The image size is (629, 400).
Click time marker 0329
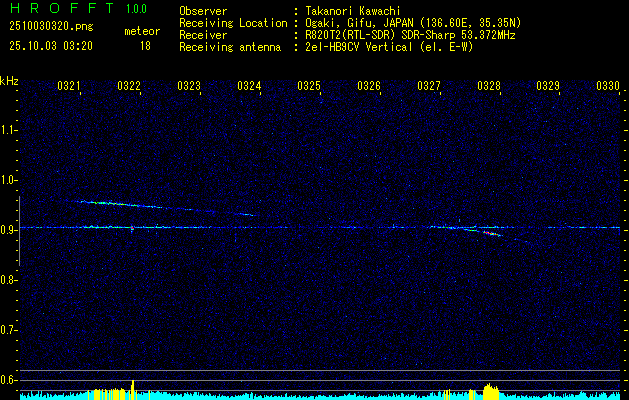(x=548, y=86)
